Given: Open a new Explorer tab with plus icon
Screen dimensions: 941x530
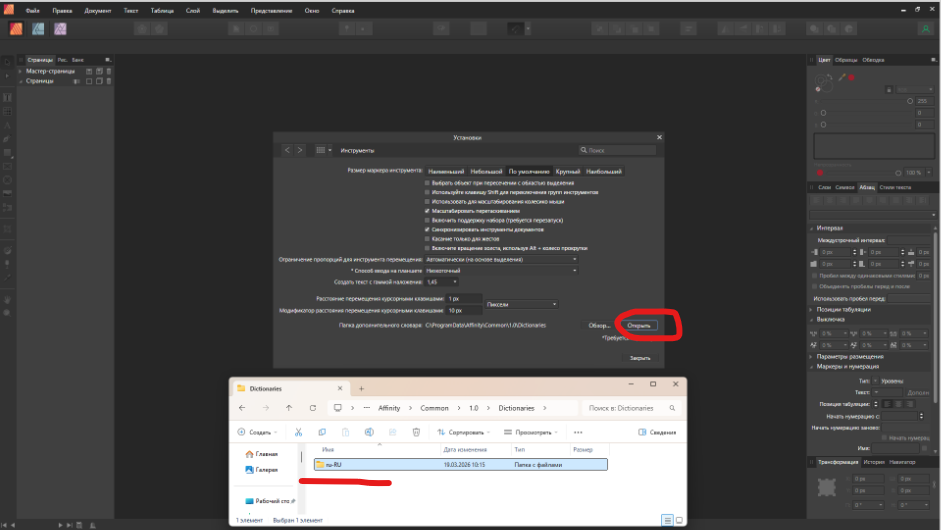Looking at the screenshot, I should click(x=361, y=388).
